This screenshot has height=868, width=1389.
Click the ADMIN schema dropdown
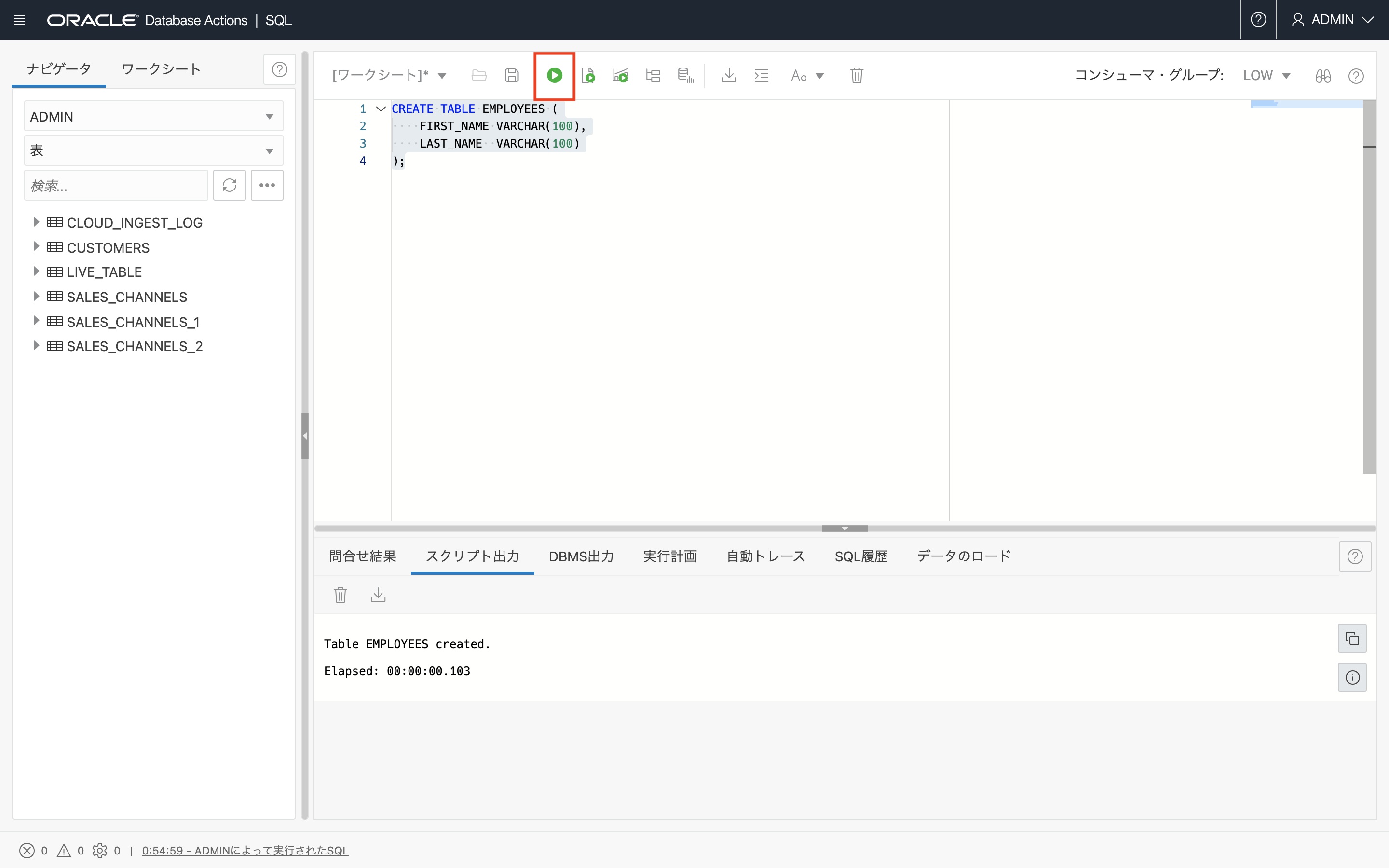[x=152, y=116]
